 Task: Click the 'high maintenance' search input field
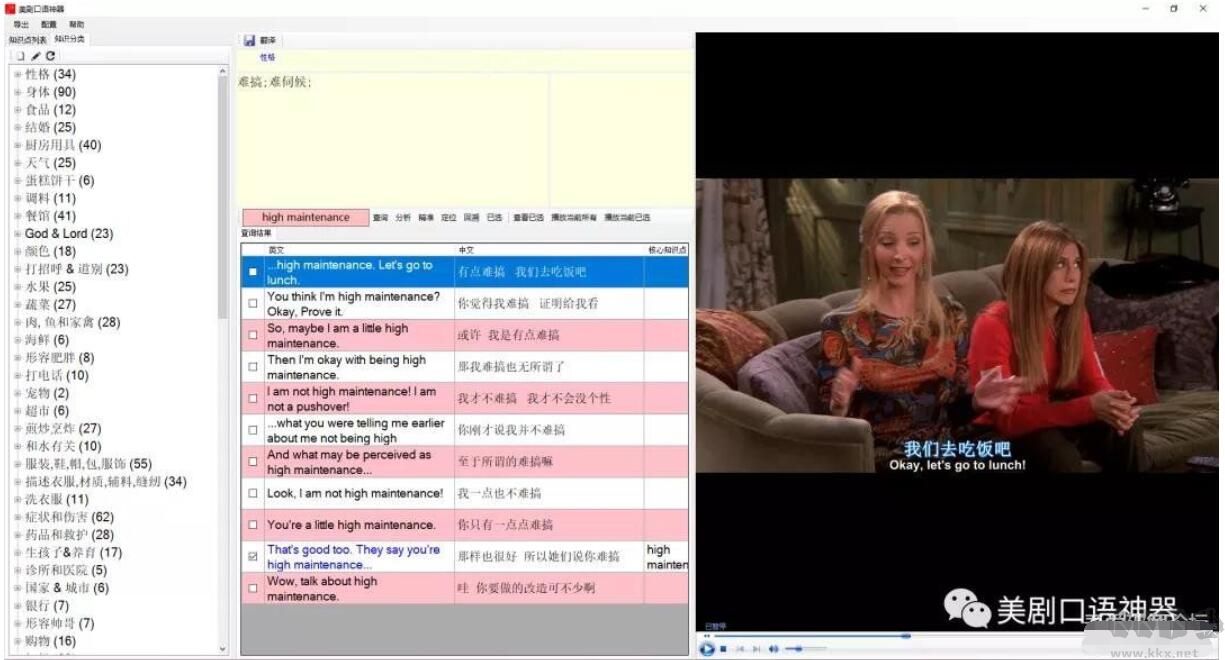click(x=305, y=217)
